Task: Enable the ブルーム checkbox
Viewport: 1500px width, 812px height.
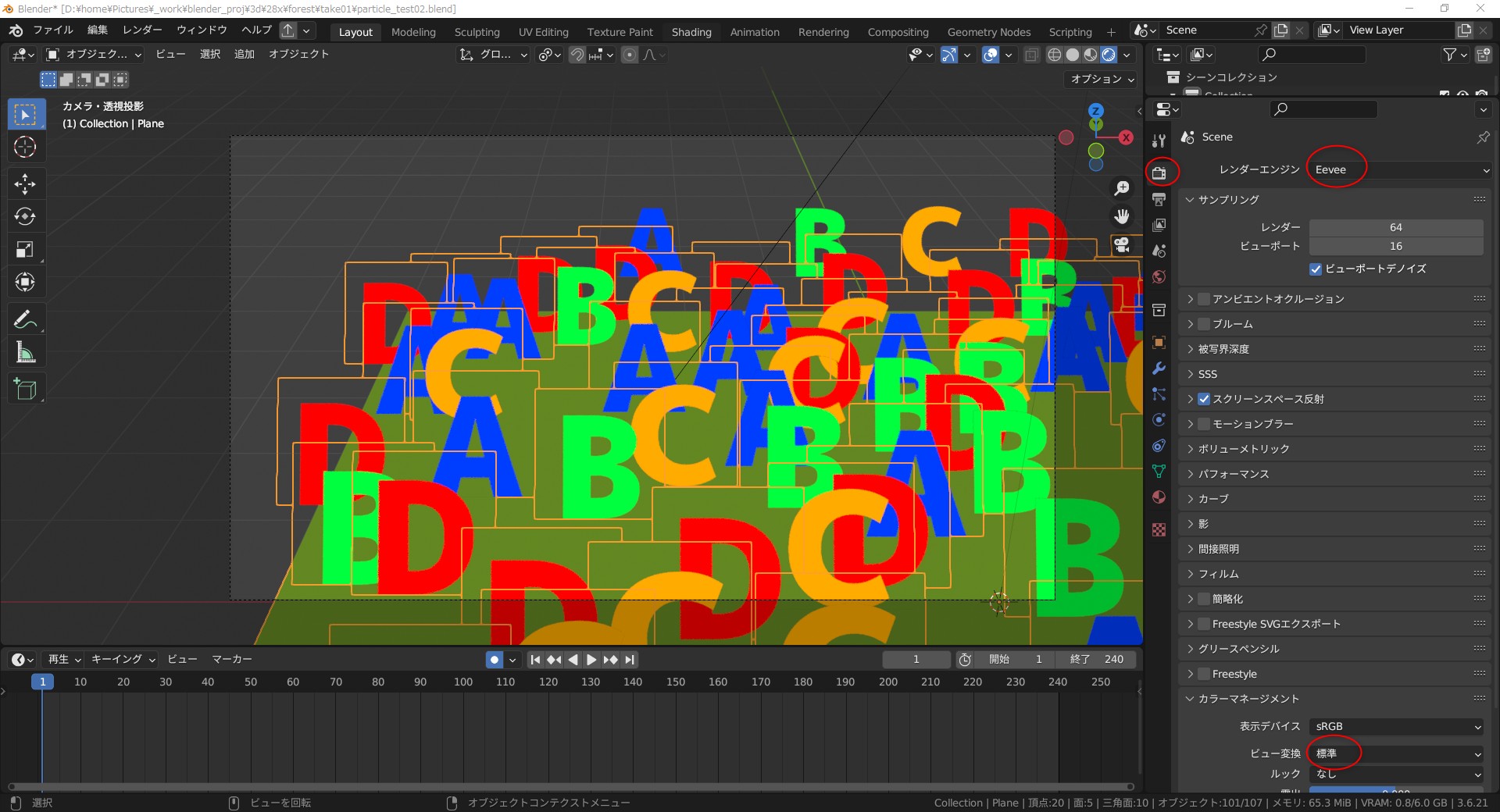Action: (1203, 324)
